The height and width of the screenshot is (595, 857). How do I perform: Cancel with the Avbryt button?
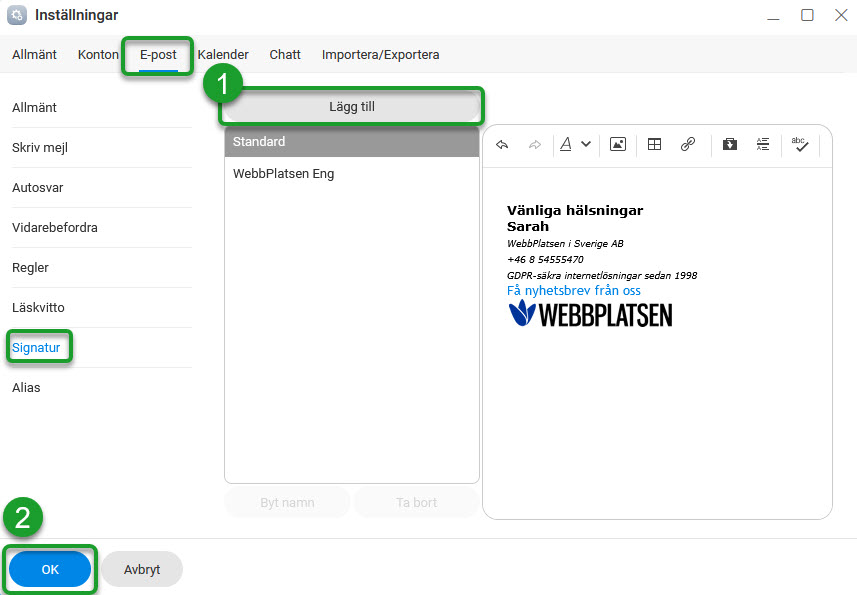141,569
